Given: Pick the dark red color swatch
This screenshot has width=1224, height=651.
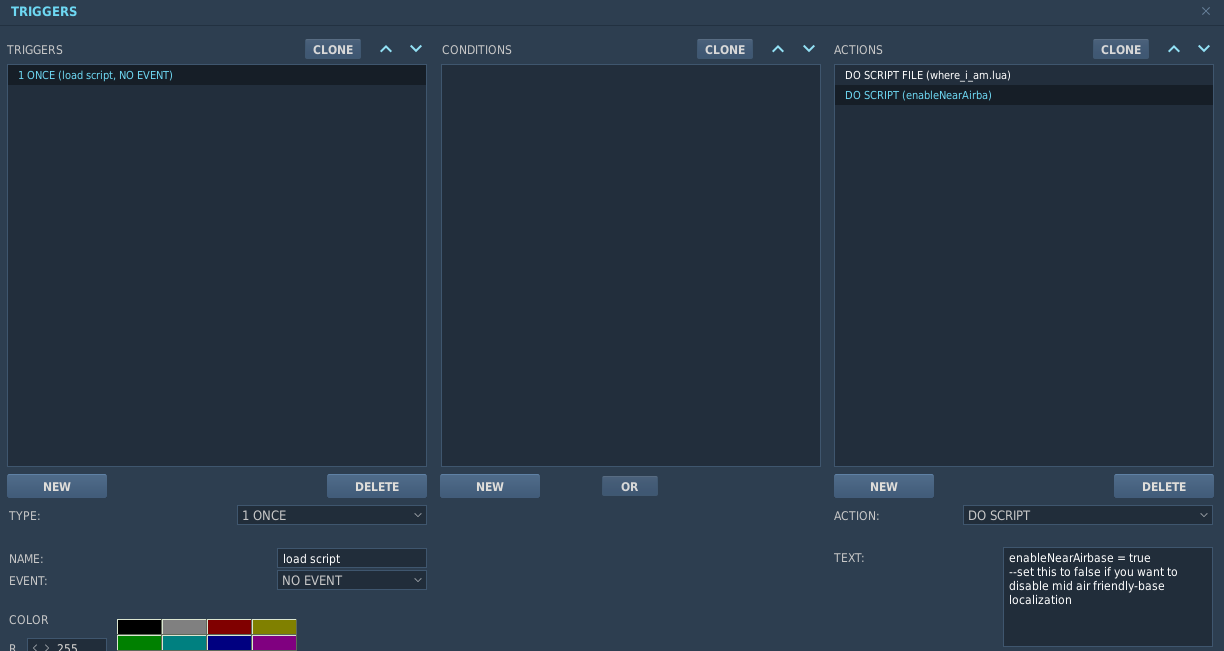Looking at the screenshot, I should (229, 627).
